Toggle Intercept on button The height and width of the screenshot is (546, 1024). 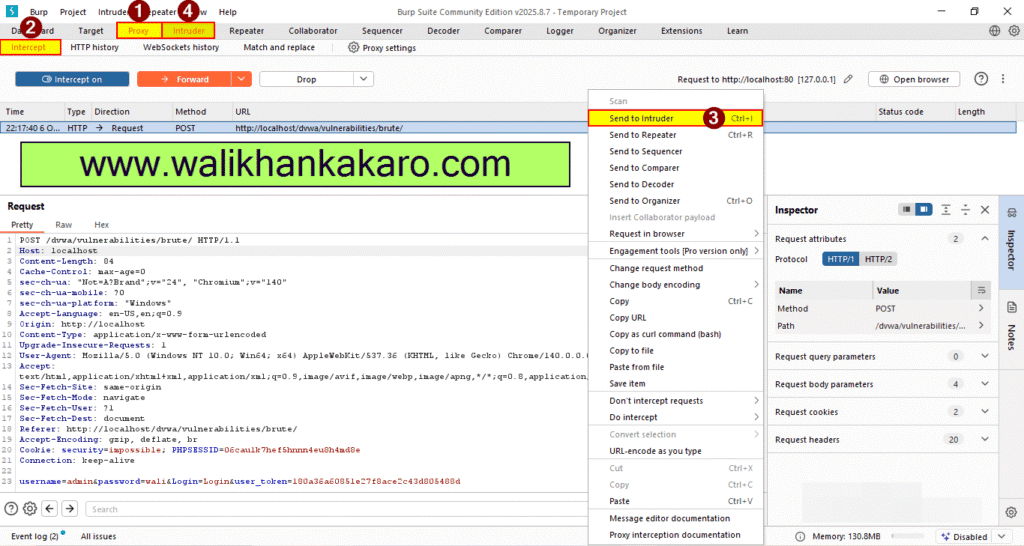tap(72, 79)
